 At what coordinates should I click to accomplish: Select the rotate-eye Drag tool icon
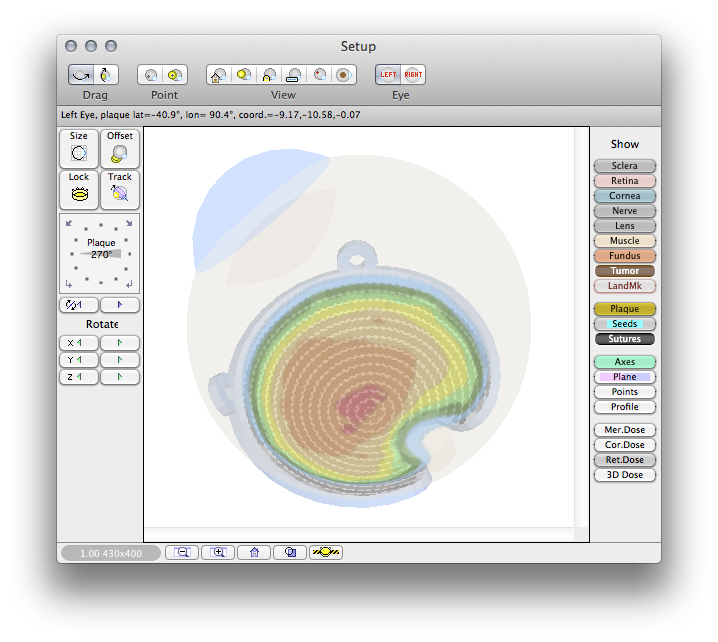point(81,75)
